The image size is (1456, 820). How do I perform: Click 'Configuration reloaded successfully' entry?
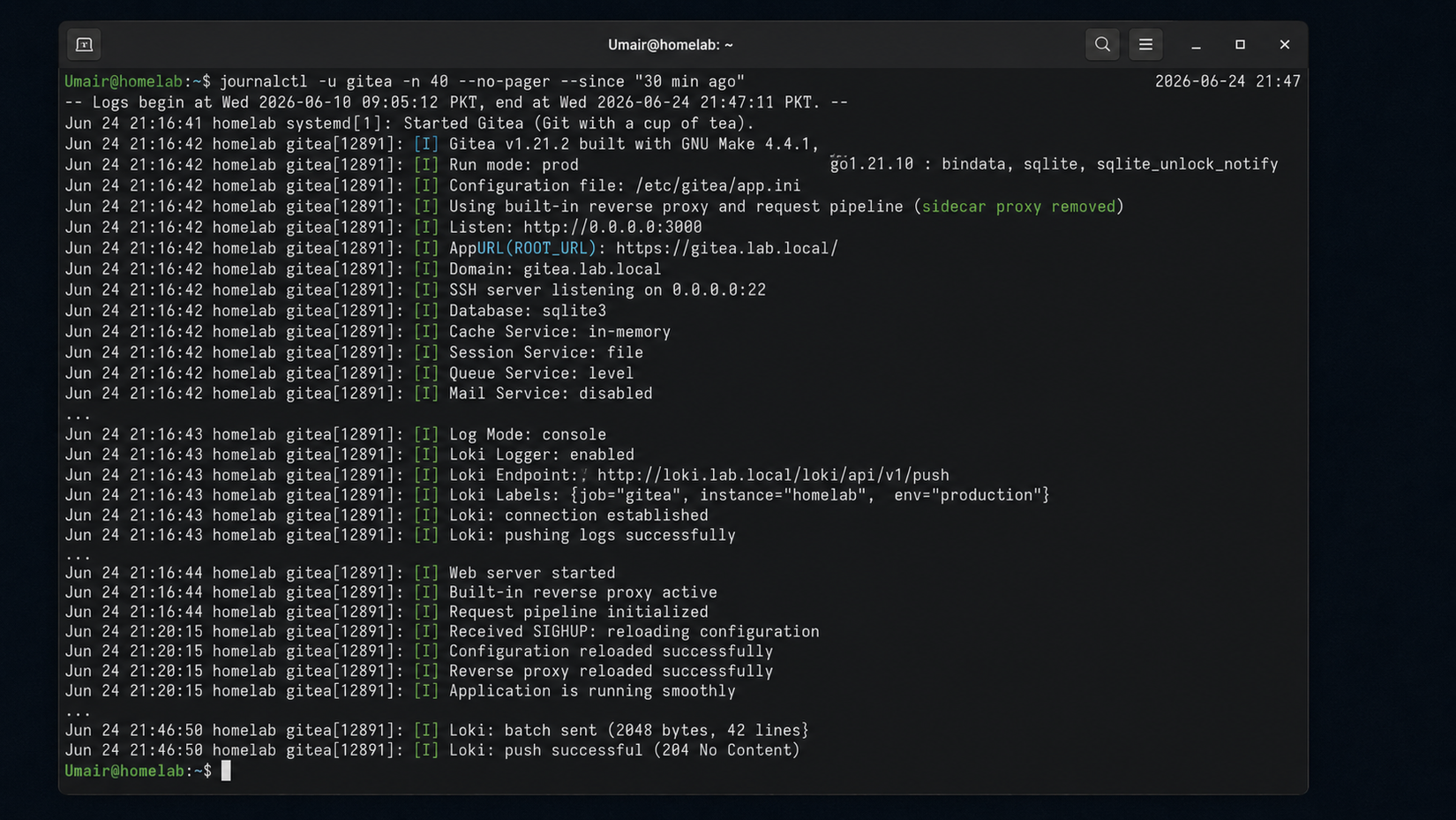611,651
